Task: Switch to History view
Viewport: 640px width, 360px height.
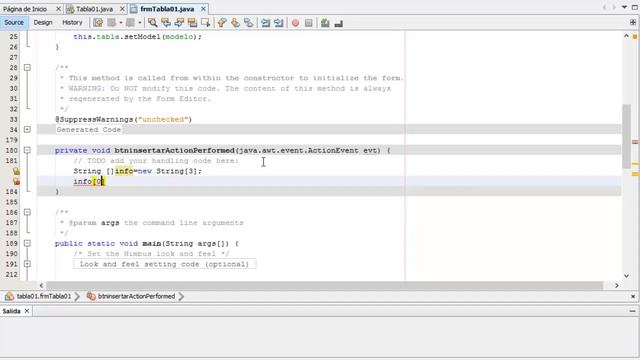Action: pos(72,23)
